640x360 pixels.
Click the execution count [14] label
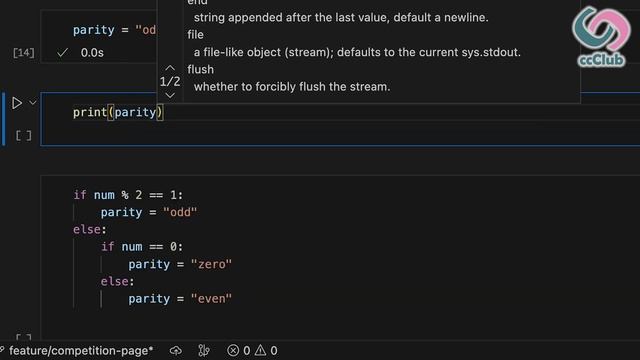pyautogui.click(x=24, y=53)
